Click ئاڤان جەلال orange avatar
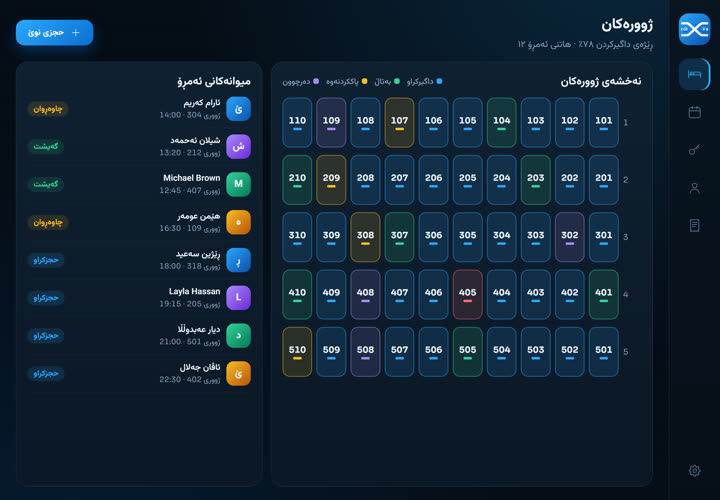 tap(238, 373)
